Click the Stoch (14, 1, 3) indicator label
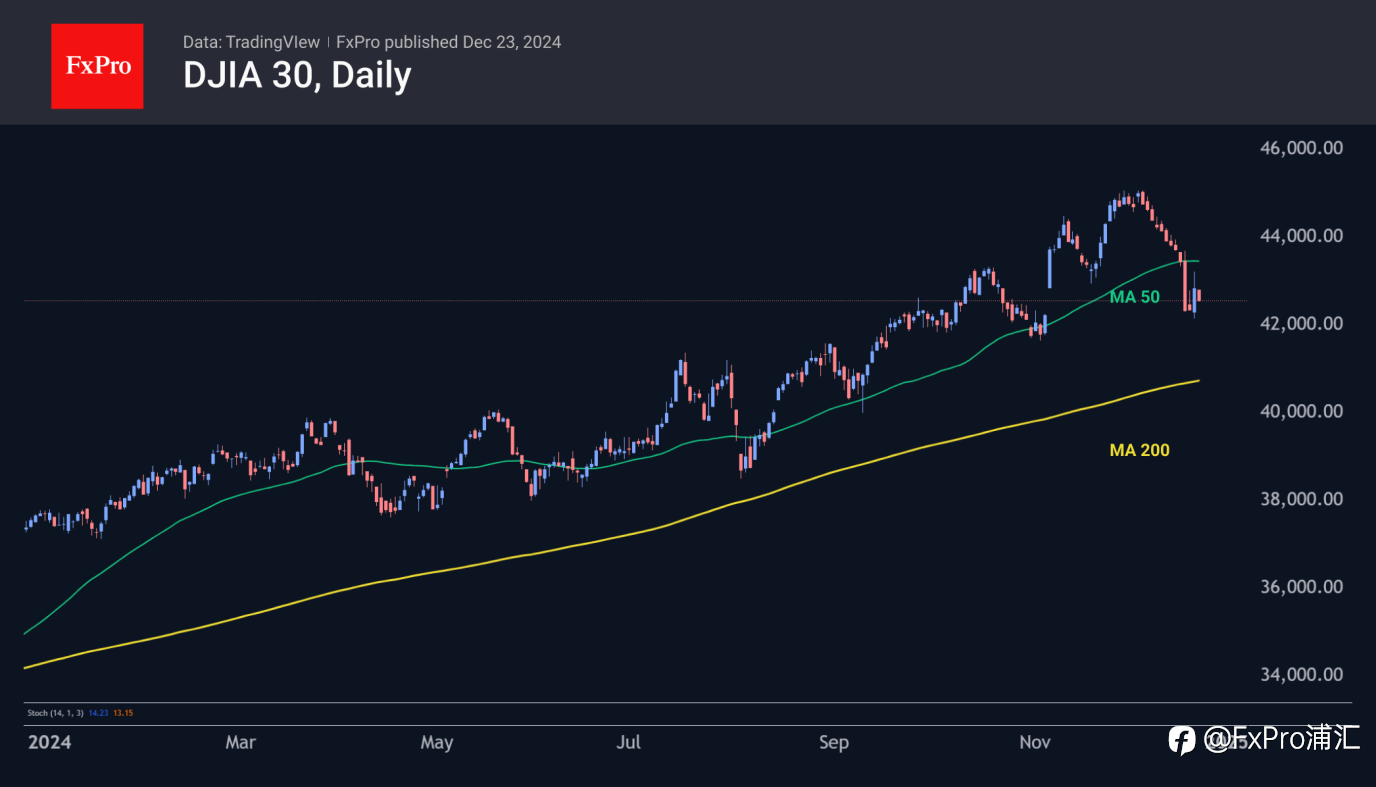Screen dimensions: 1376x787 point(55,713)
